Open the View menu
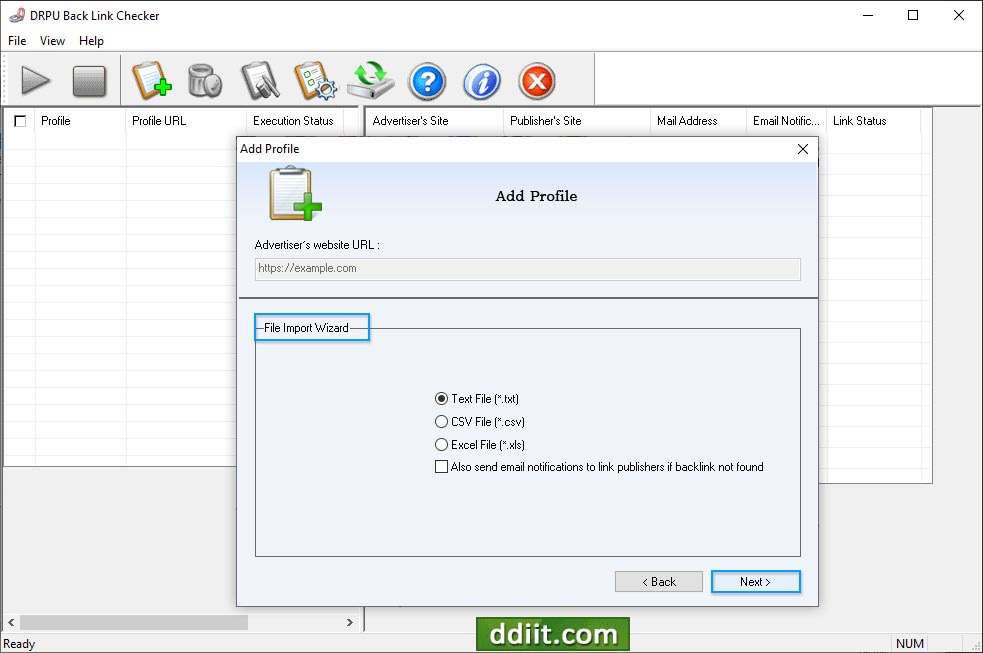 tap(51, 41)
